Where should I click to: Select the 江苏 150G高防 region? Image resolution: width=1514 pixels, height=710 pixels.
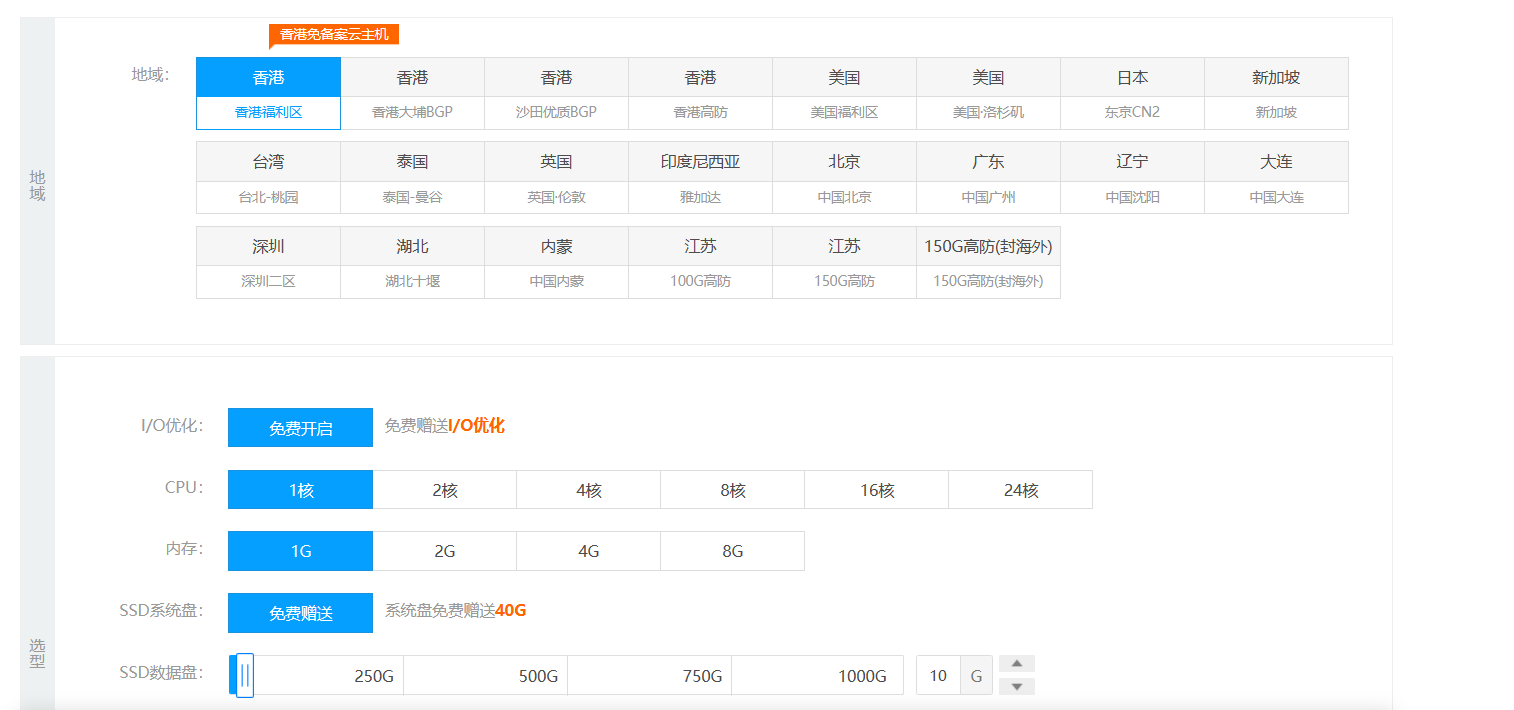coord(844,262)
